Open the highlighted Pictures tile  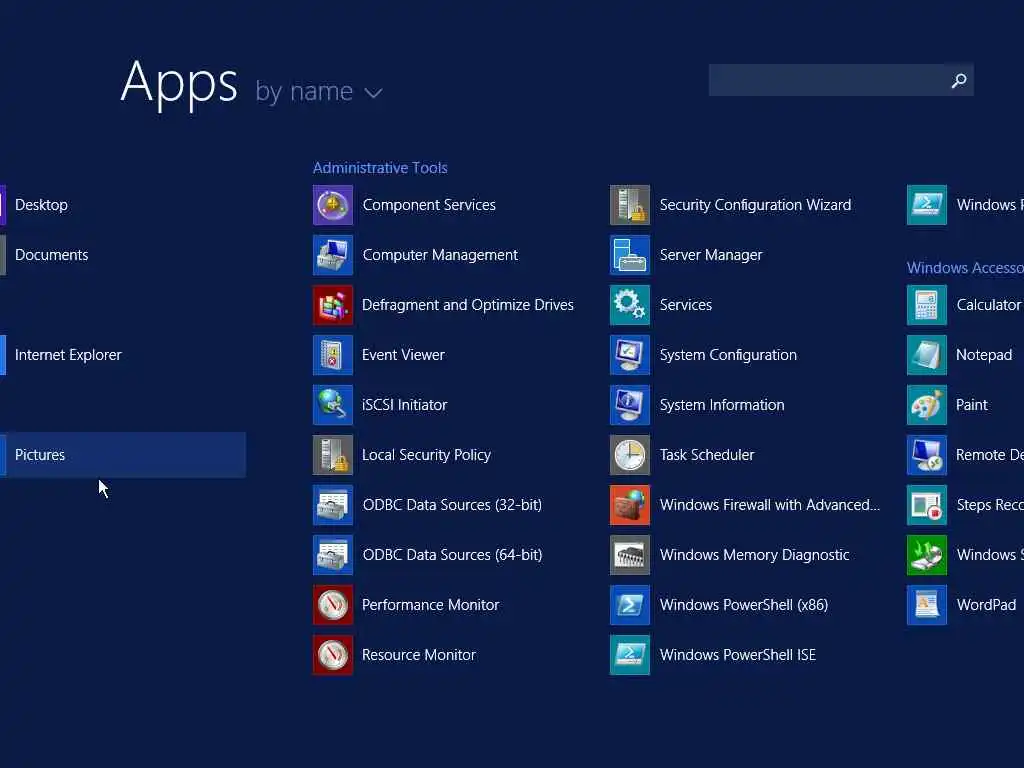tap(123, 455)
